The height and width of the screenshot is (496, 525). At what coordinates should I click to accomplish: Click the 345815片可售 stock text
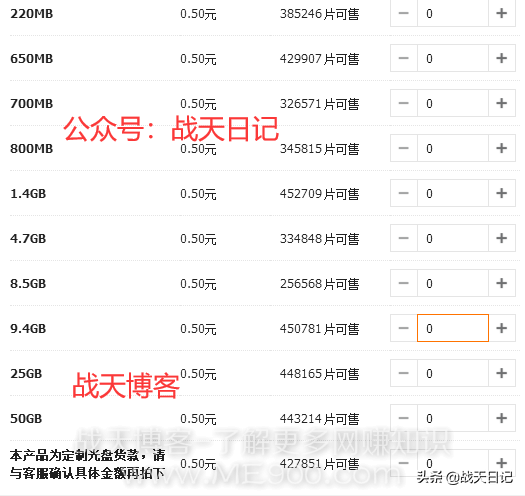[x=319, y=149]
